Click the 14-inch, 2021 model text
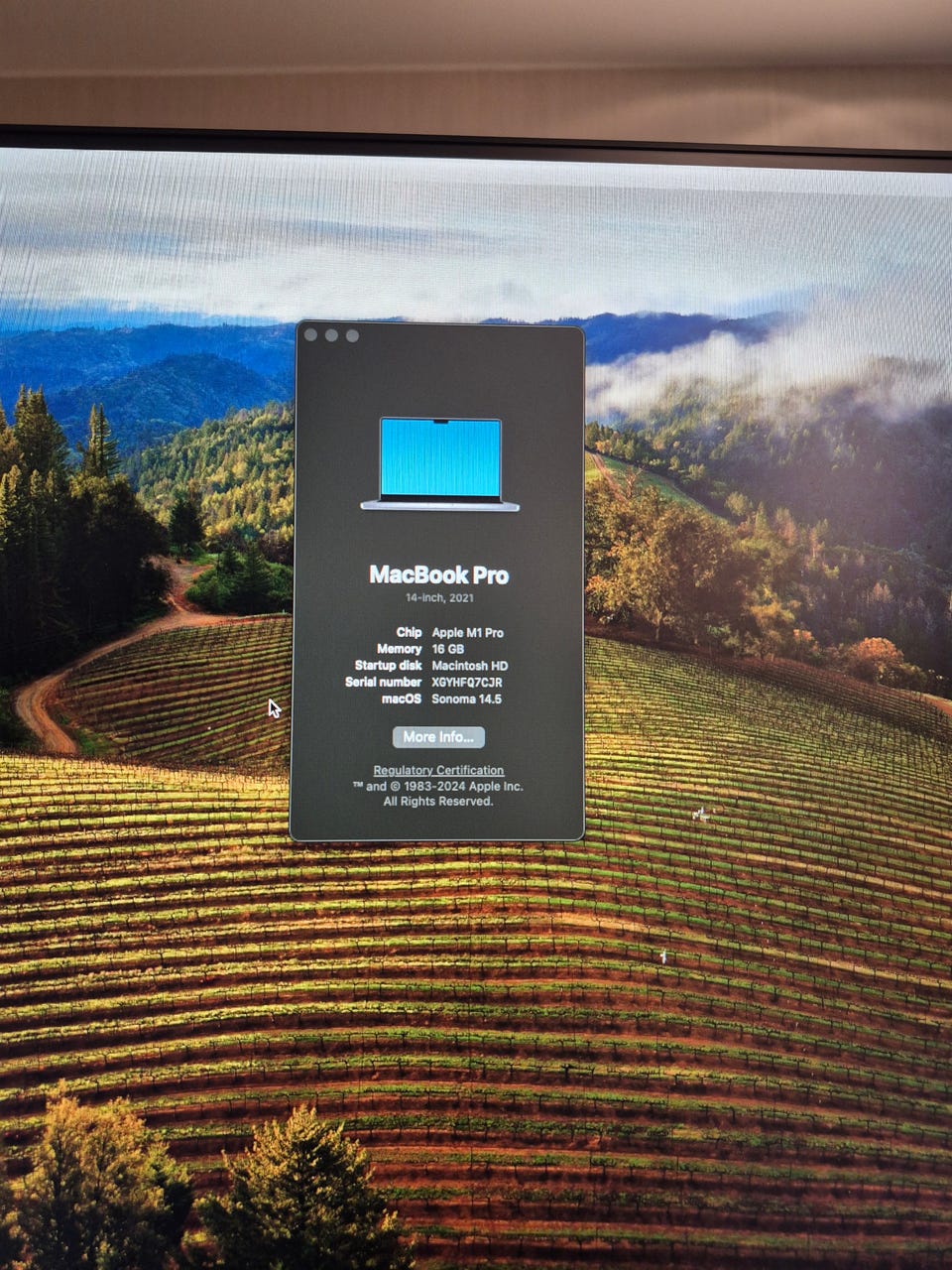Viewport: 952px width, 1270px height. [x=439, y=599]
